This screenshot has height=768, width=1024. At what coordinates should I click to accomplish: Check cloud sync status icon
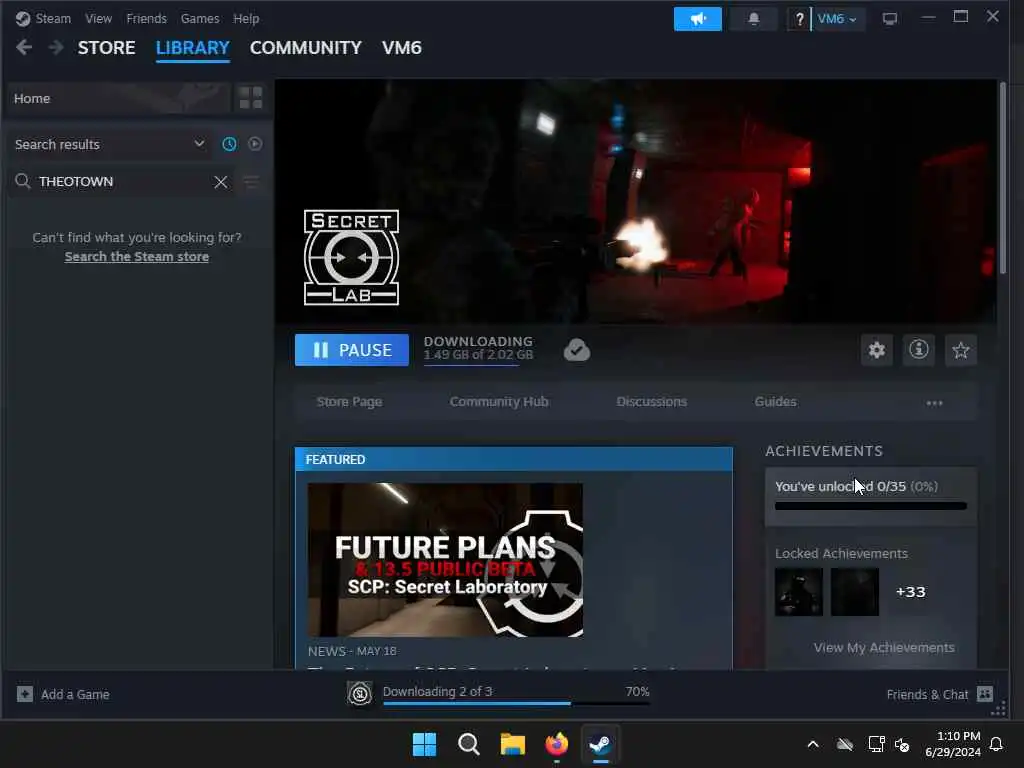pos(577,350)
